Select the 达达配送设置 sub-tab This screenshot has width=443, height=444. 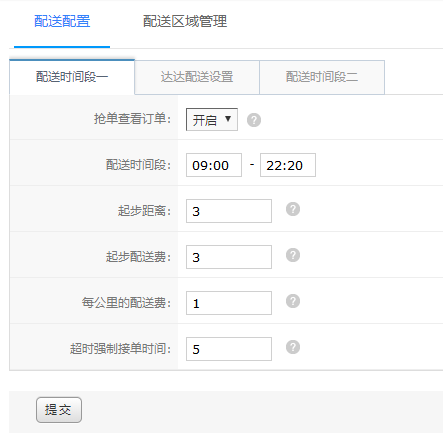pos(197,77)
